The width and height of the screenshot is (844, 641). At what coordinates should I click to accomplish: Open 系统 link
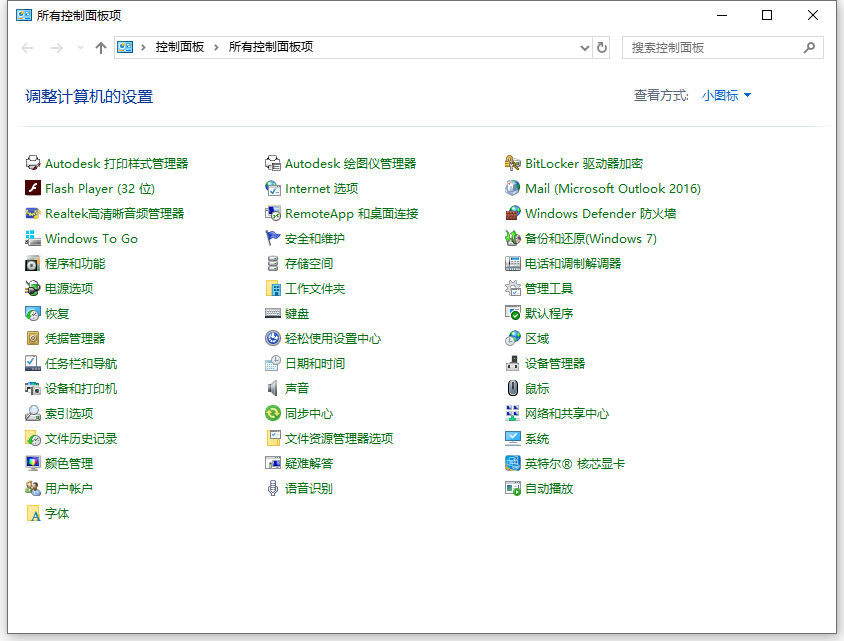coord(537,439)
